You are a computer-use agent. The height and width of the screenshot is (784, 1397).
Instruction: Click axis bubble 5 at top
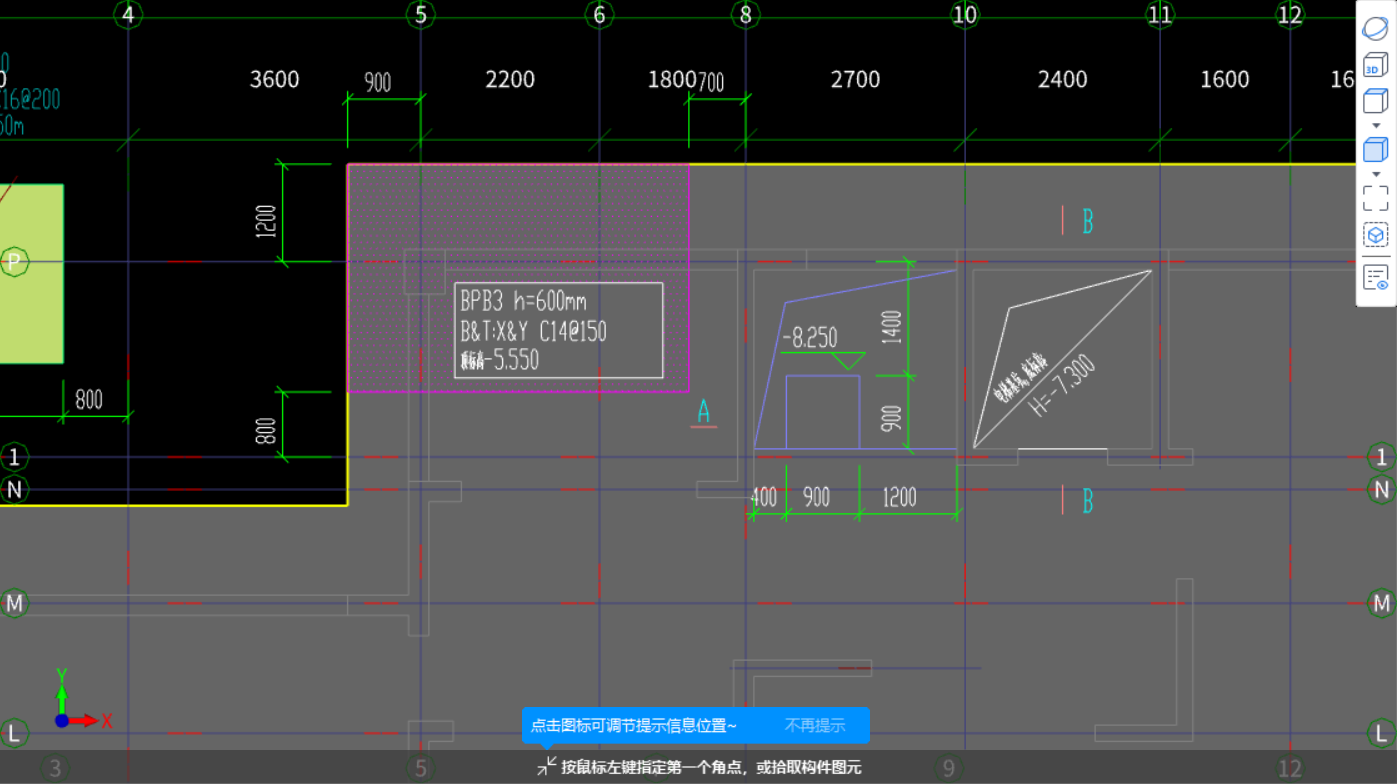tap(420, 14)
